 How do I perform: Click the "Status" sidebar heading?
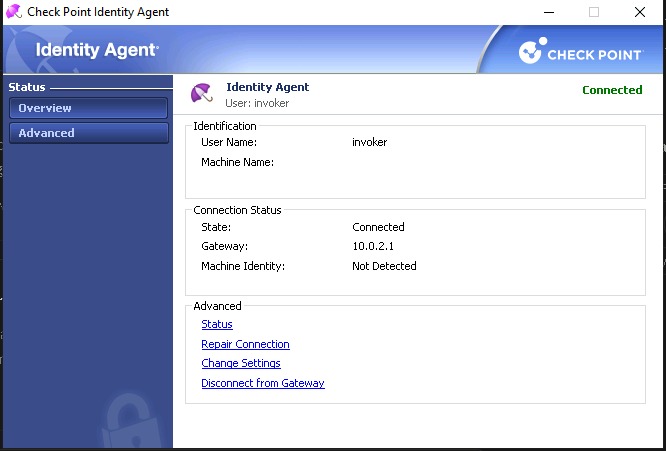27,87
